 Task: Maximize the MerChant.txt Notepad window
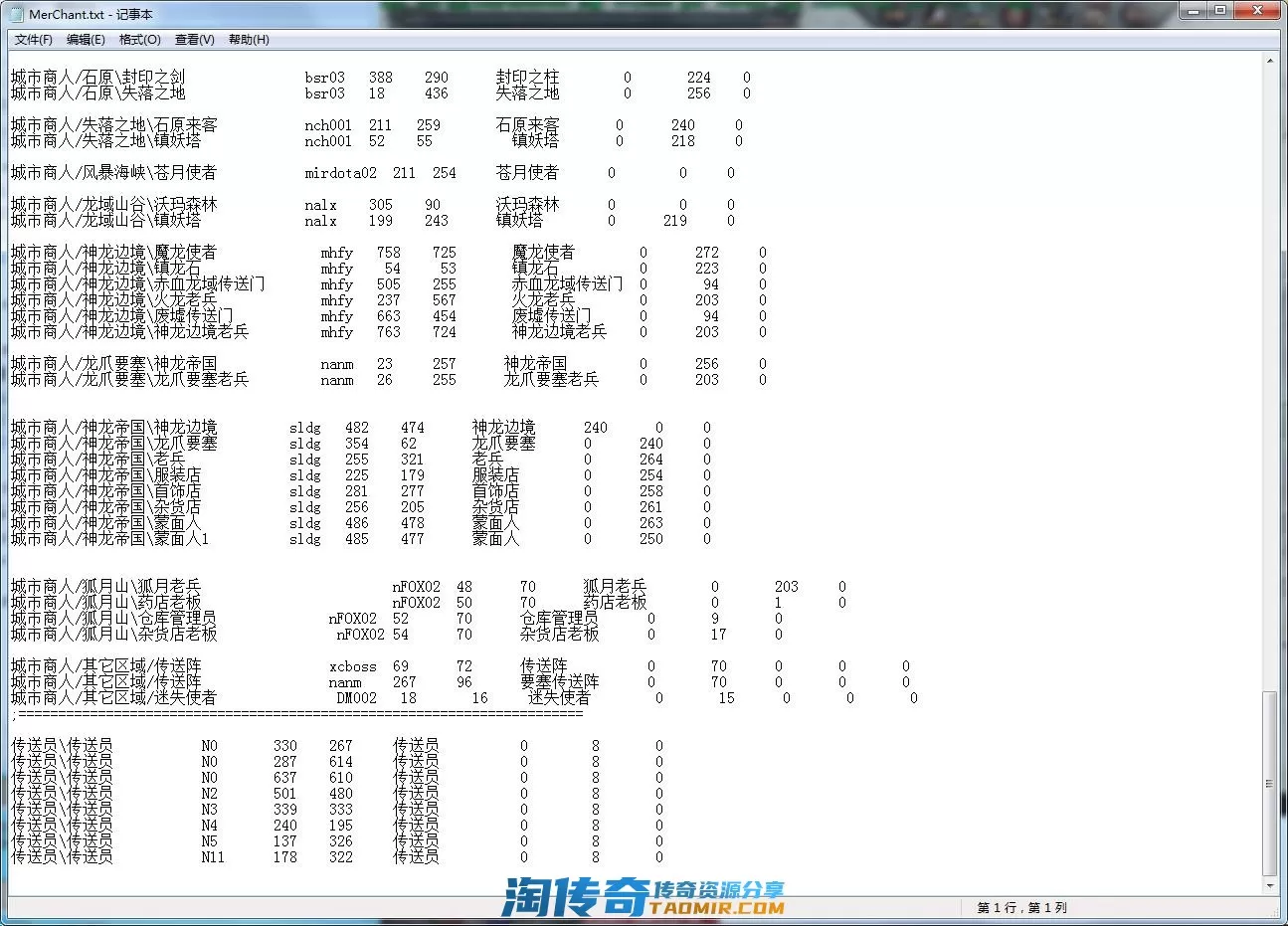coord(1220,11)
